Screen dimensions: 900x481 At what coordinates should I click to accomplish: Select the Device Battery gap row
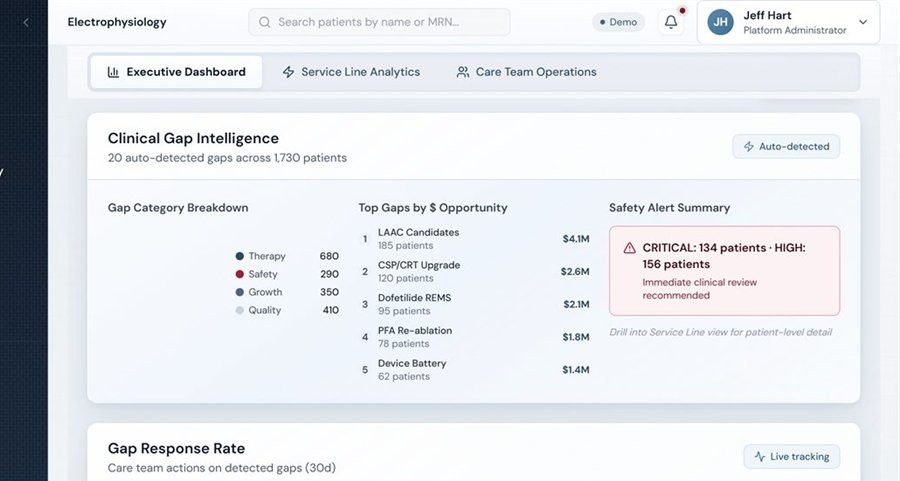(474, 370)
